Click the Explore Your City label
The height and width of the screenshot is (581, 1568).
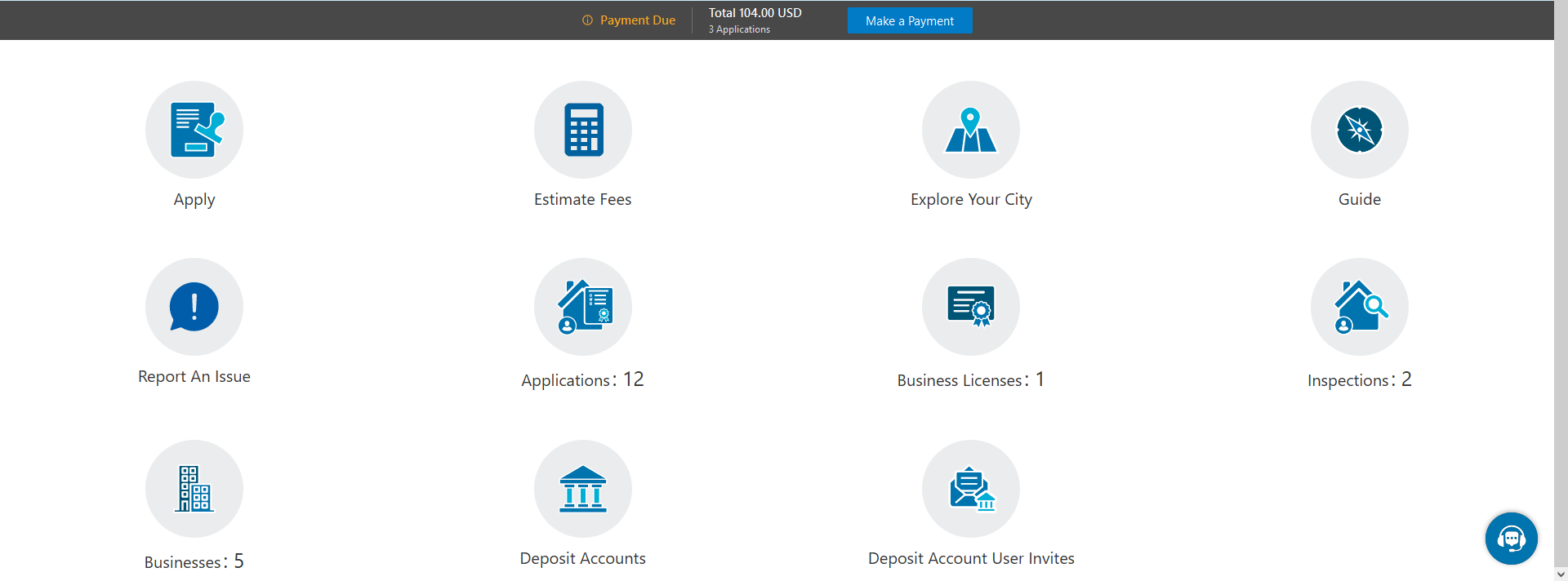972,200
